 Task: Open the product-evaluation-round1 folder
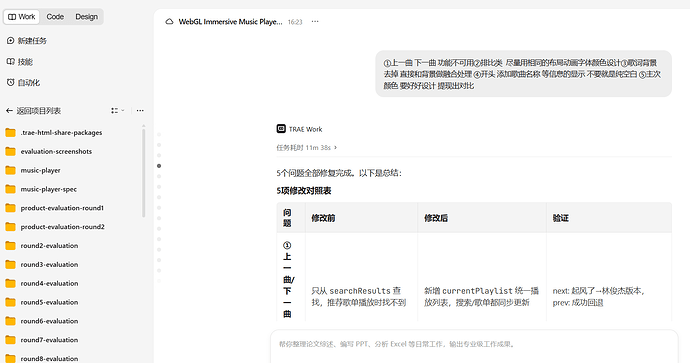(x=55, y=208)
